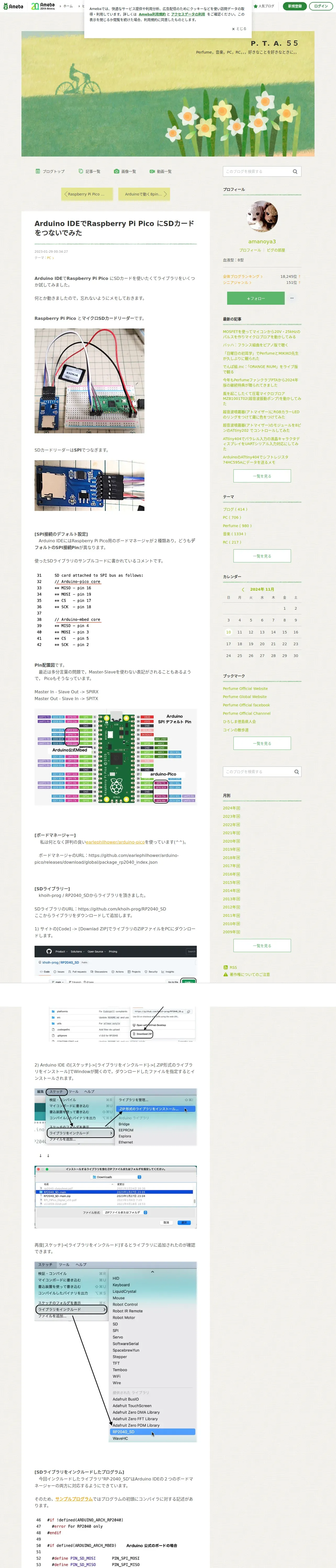Open the RC (217) theme link
Screen dimensions: 336x1568
point(232,542)
